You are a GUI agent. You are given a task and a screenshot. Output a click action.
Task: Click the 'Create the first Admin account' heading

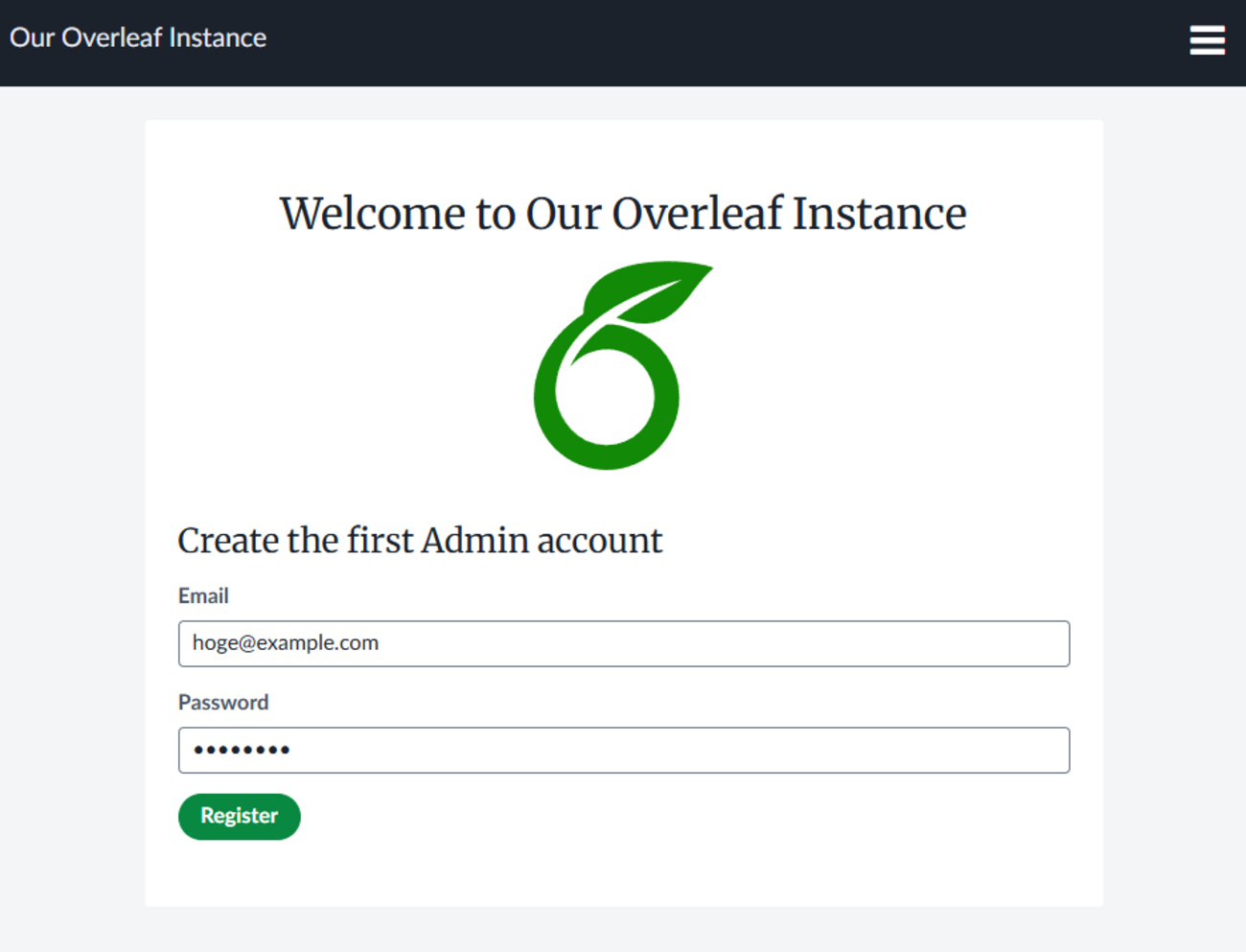pyautogui.click(x=420, y=541)
